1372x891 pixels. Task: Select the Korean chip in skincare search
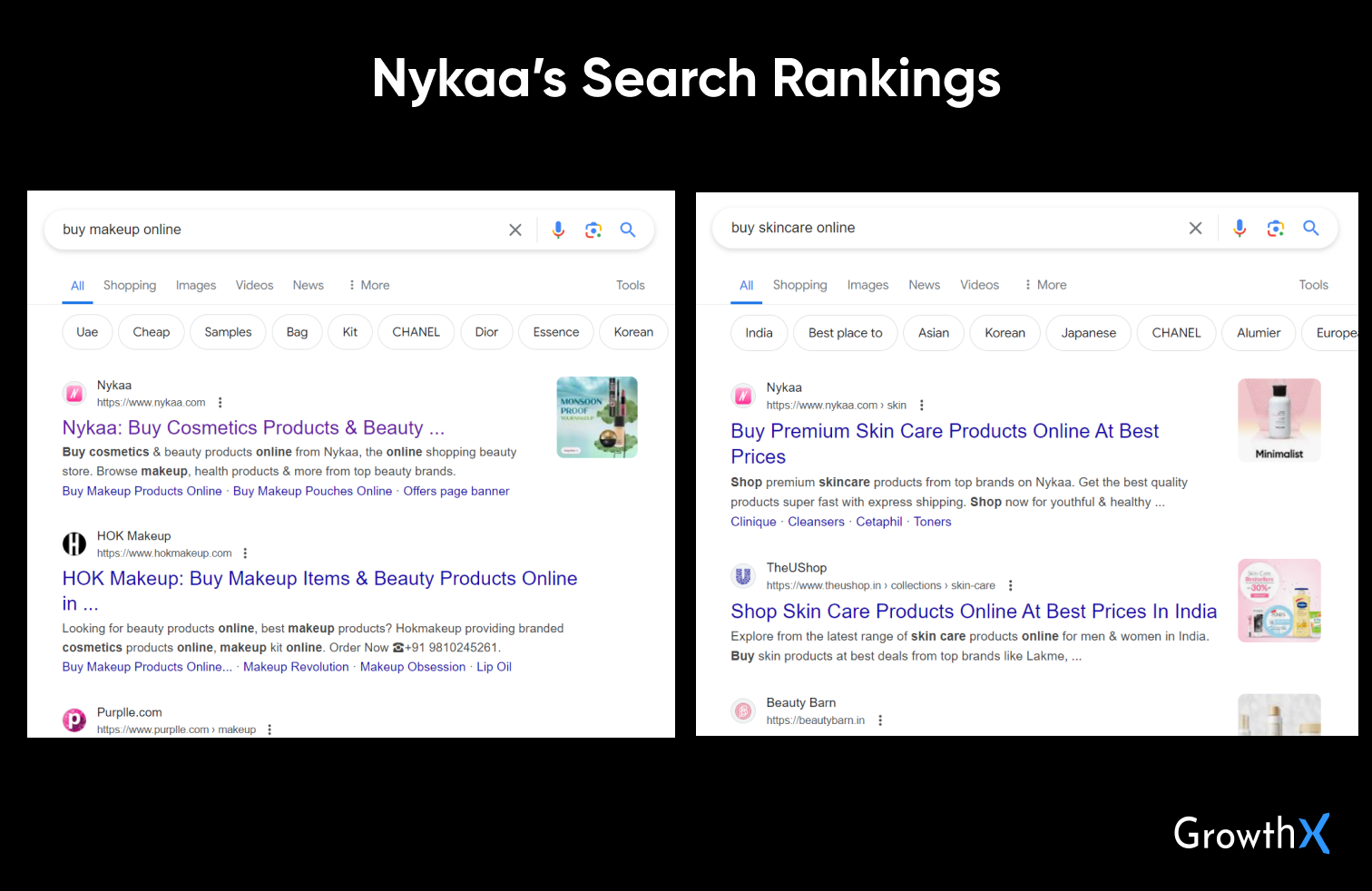(x=1004, y=333)
